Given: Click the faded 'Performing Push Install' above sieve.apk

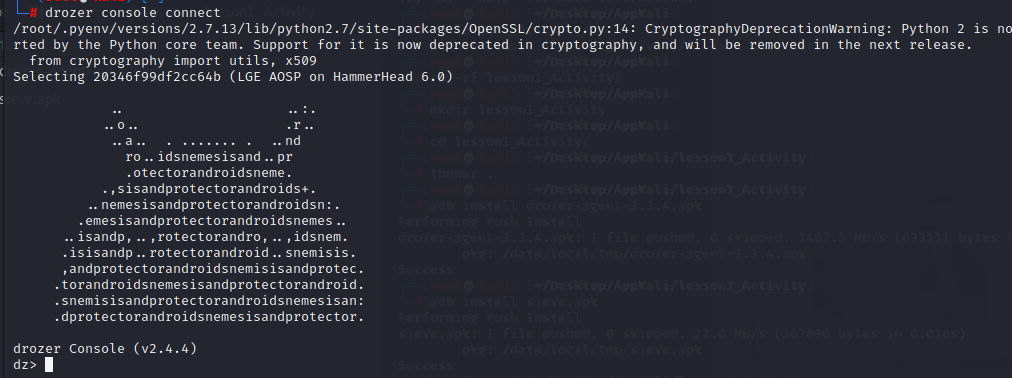Looking at the screenshot, I should point(490,317).
